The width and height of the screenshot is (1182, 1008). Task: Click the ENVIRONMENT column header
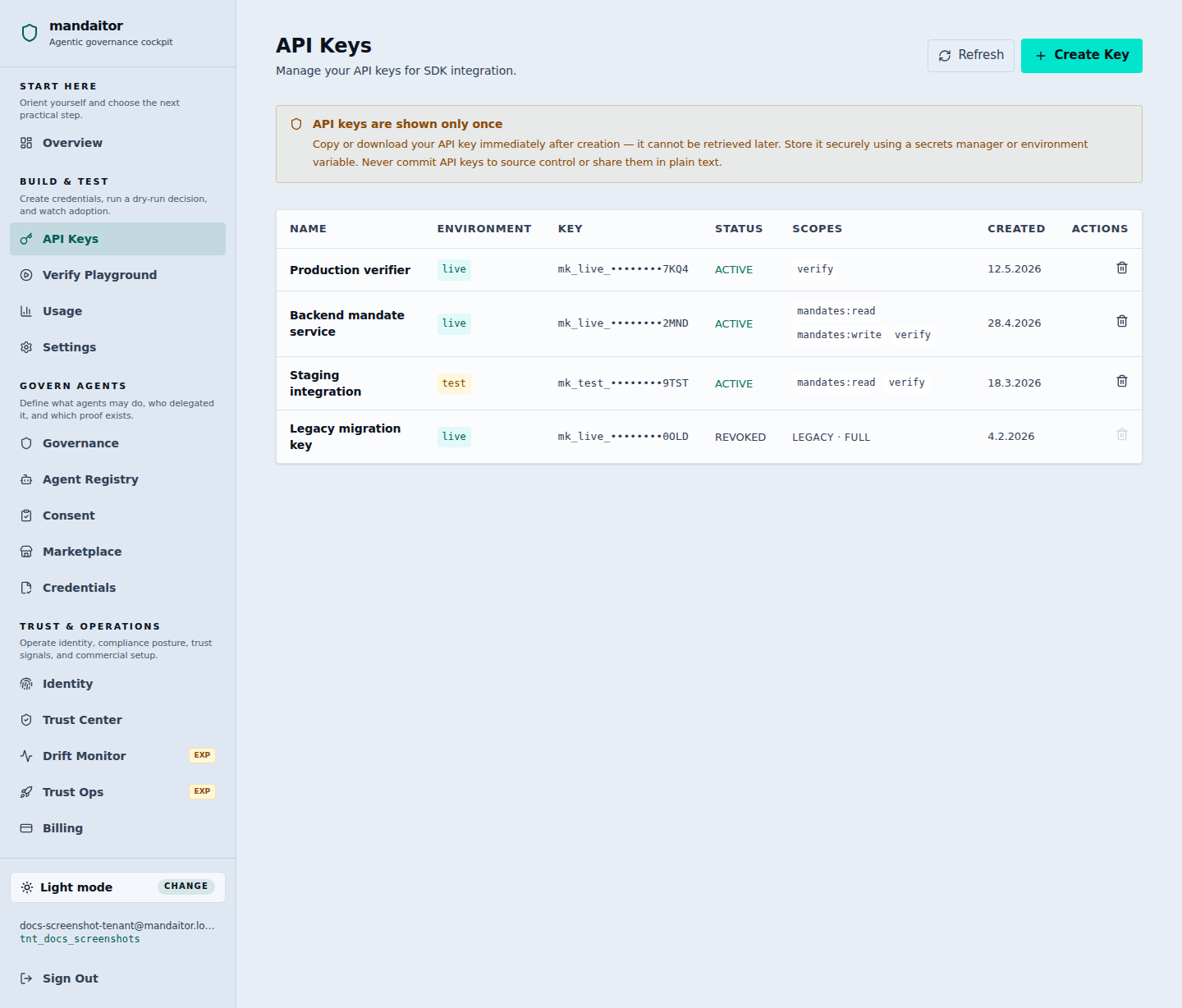tap(484, 229)
